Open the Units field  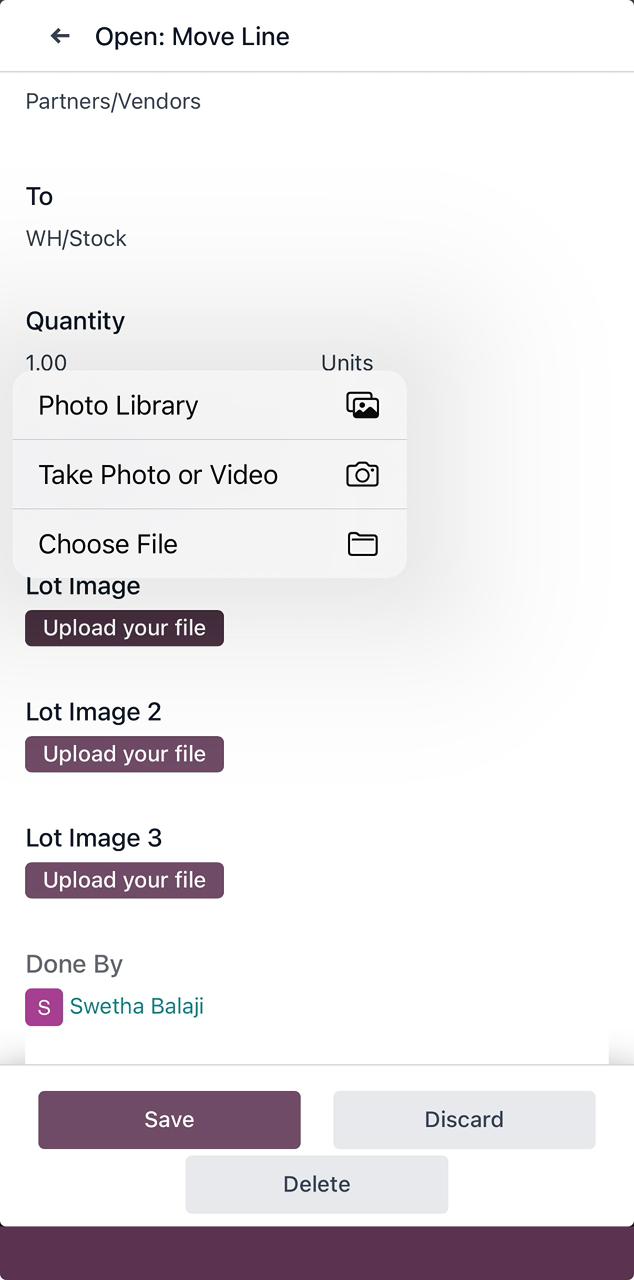coord(347,362)
